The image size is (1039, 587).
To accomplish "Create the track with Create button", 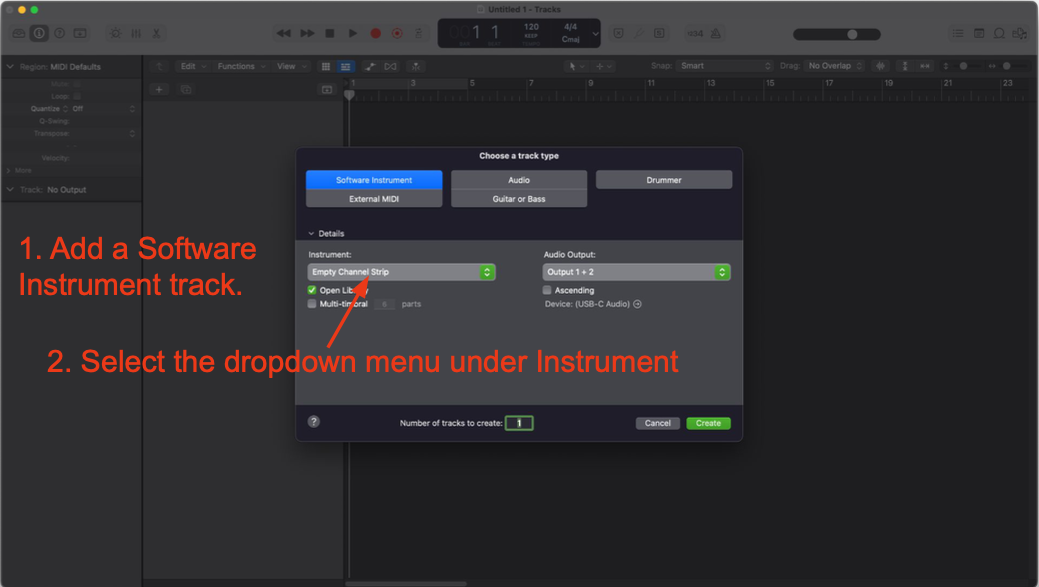I will pos(708,423).
